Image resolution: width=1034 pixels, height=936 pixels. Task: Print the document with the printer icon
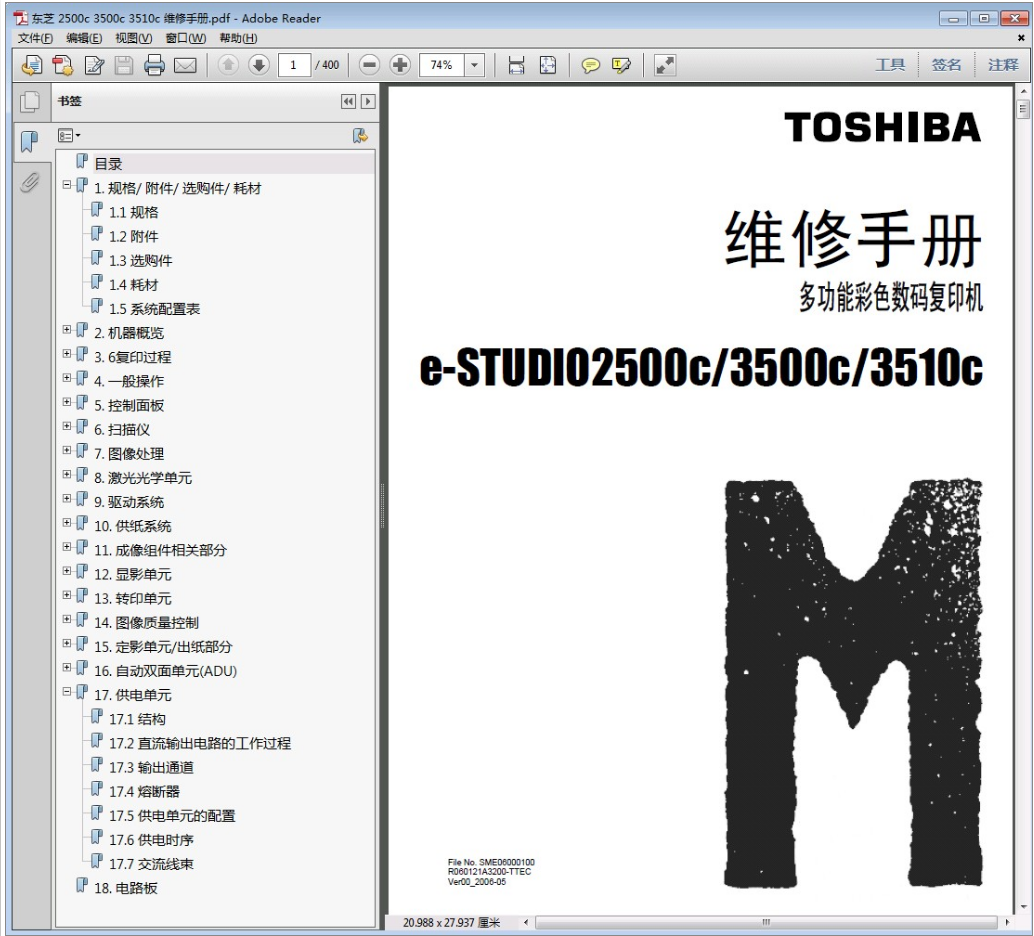click(154, 65)
